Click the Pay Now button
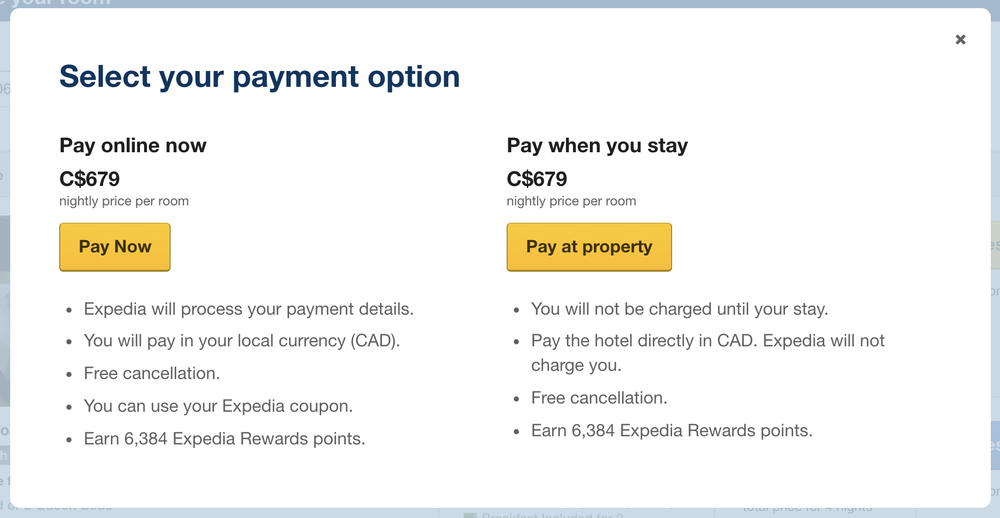 tap(115, 247)
